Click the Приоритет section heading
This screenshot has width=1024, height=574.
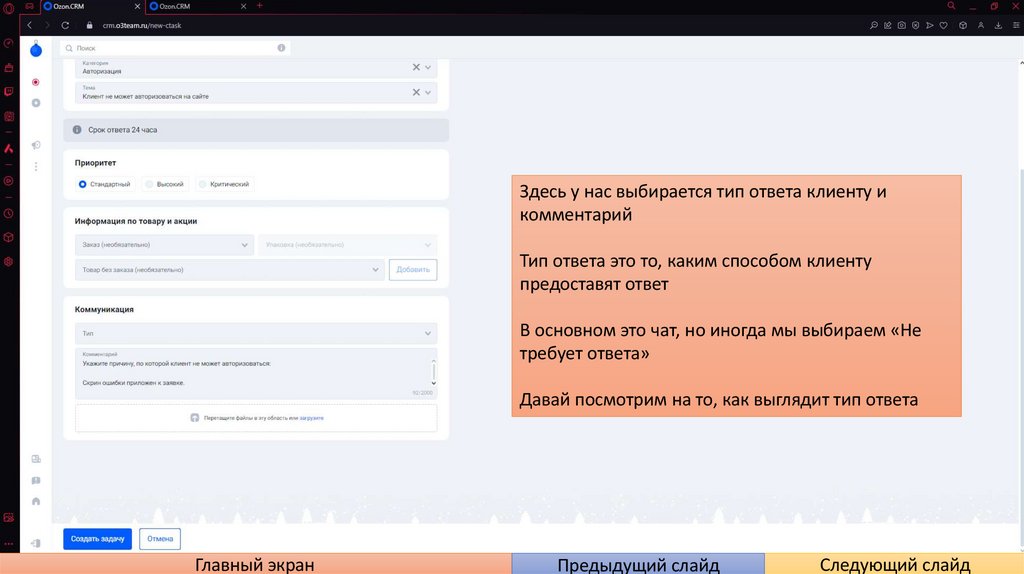(95, 163)
